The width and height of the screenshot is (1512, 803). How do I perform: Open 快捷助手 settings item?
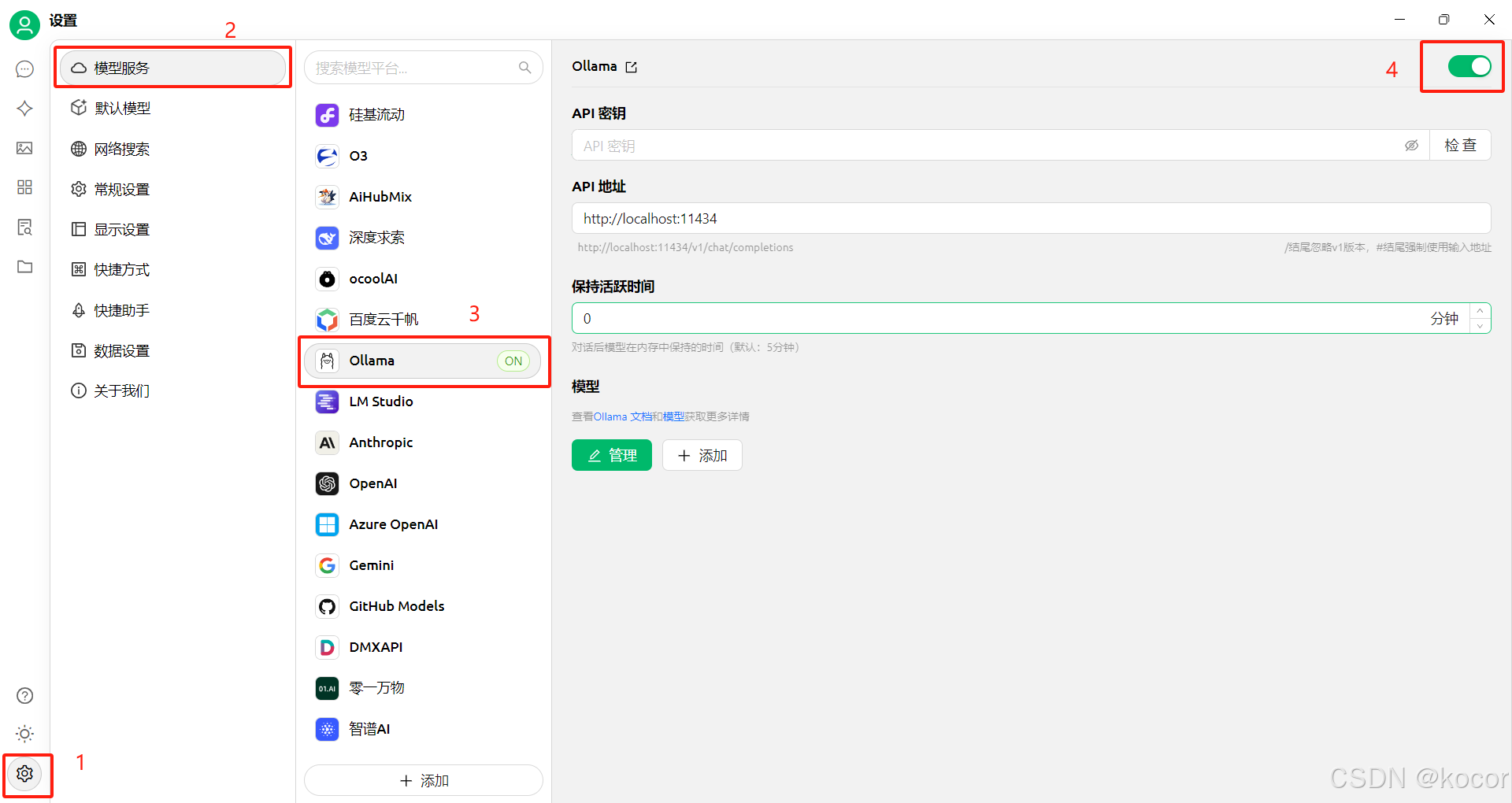pos(173,311)
